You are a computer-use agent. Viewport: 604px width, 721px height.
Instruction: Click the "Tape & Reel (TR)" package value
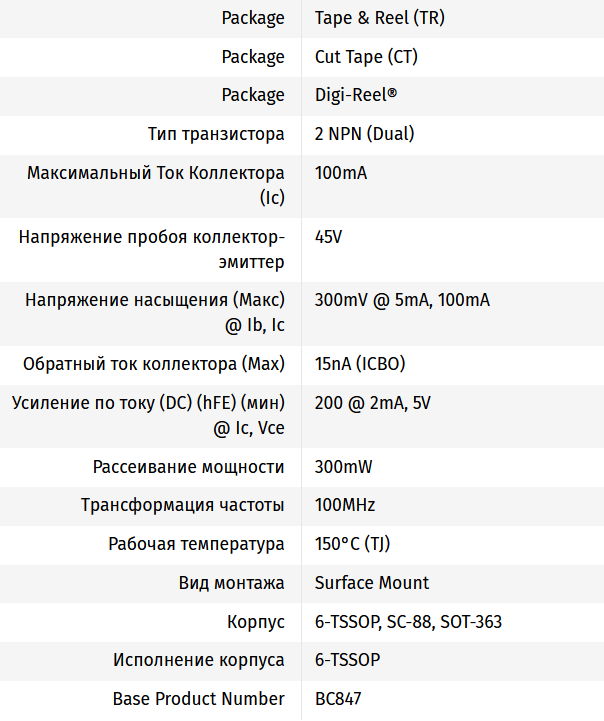[x=367, y=18]
